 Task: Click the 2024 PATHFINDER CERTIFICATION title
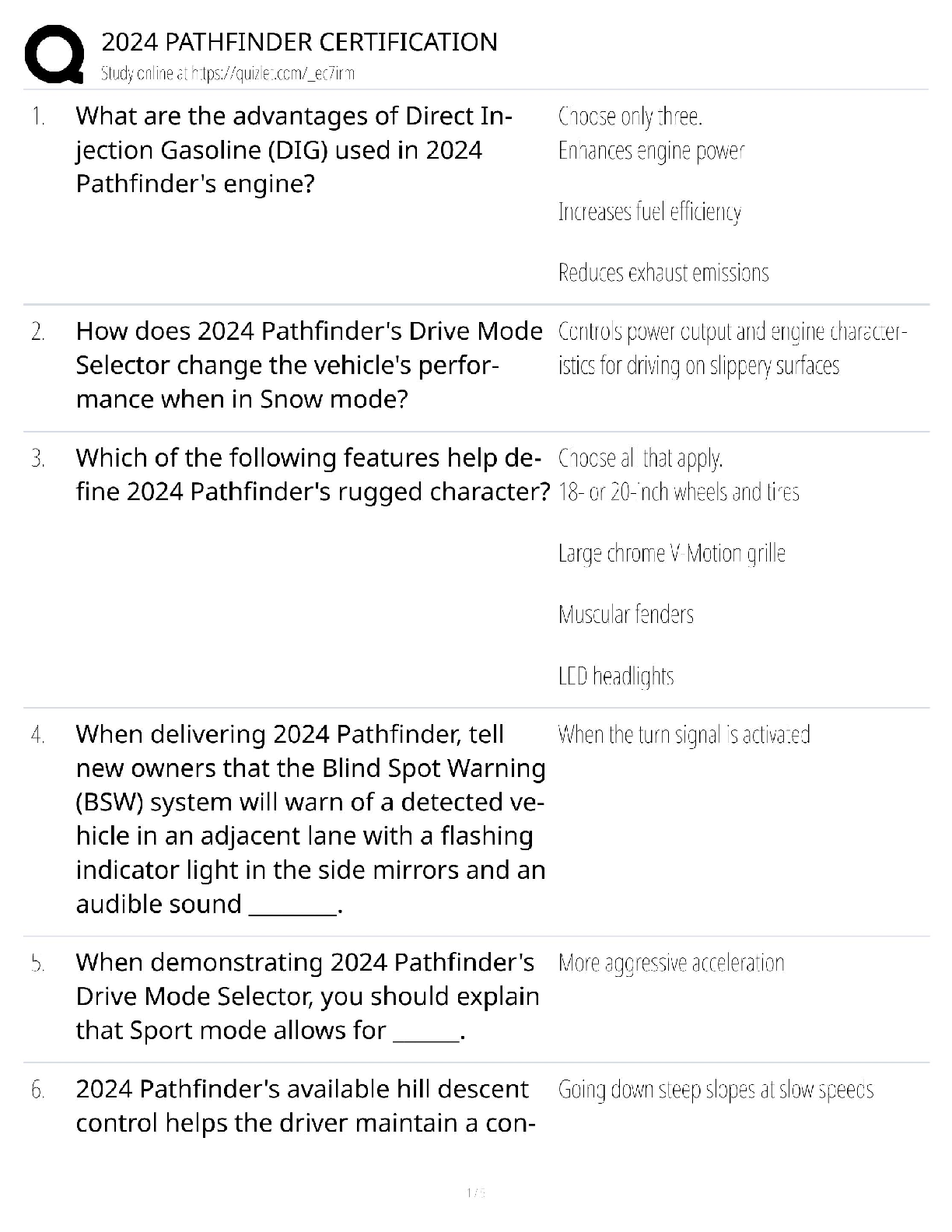299,42
